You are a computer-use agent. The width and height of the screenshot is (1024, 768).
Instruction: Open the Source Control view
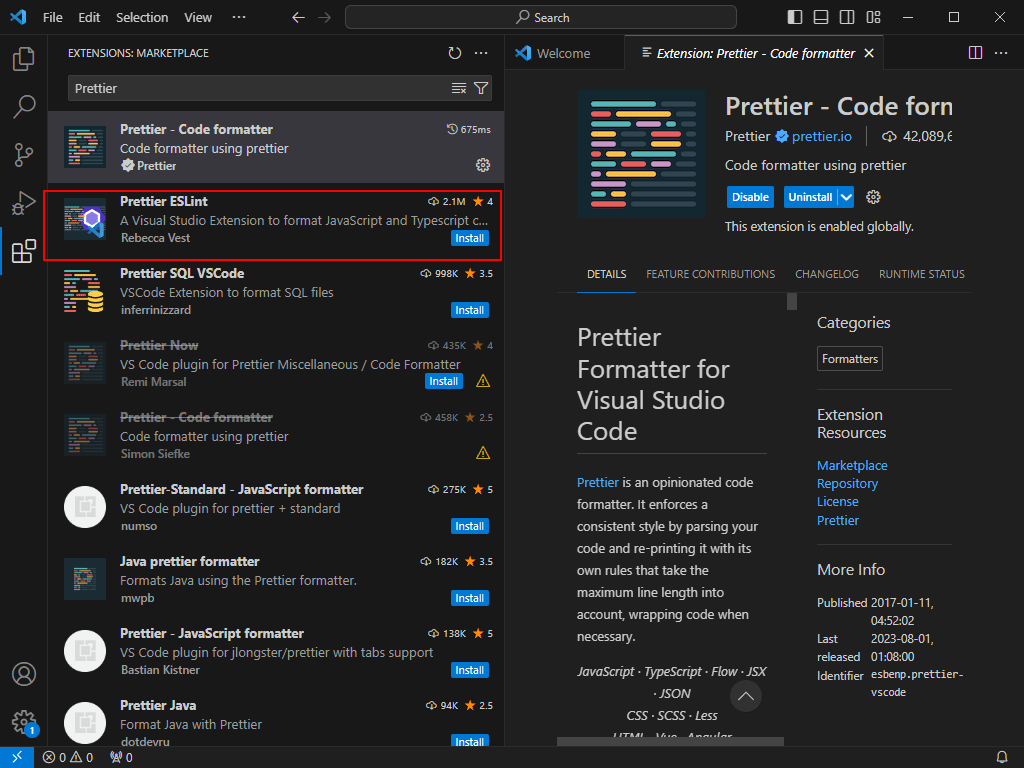(x=24, y=155)
